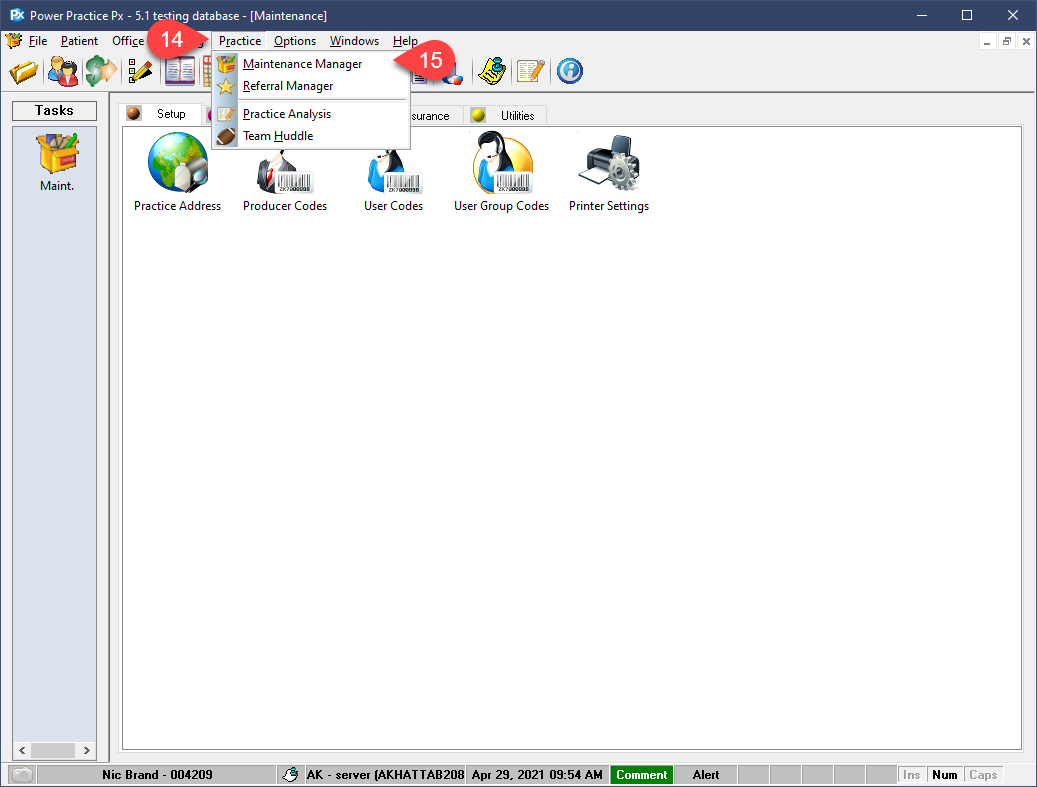The width and height of the screenshot is (1037, 787).
Task: Click the Tasks panel horizontal scrollbar thumb
Action: coord(53,750)
